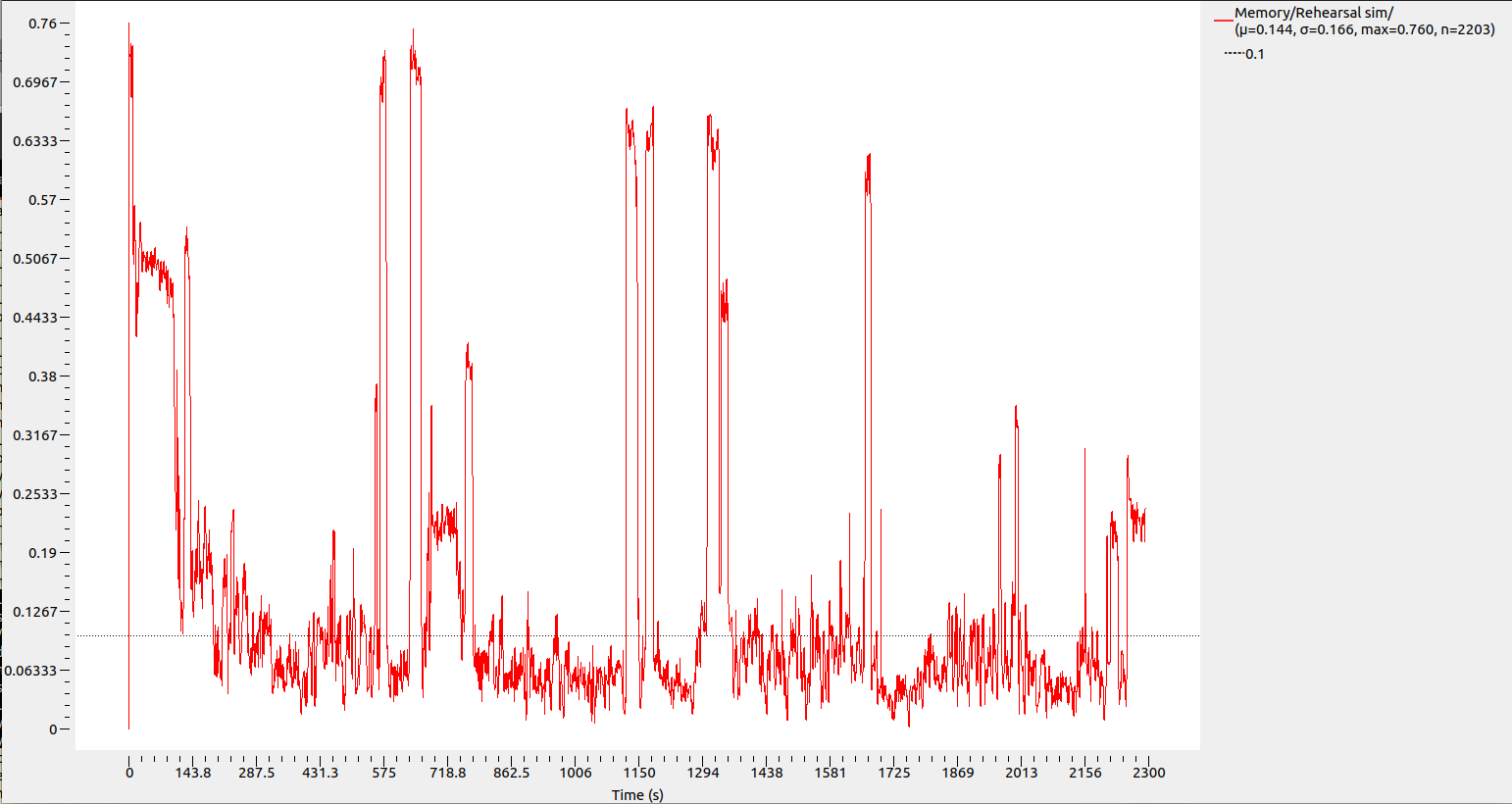Click the 0.19 y-axis tick label

pyautogui.click(x=42, y=553)
